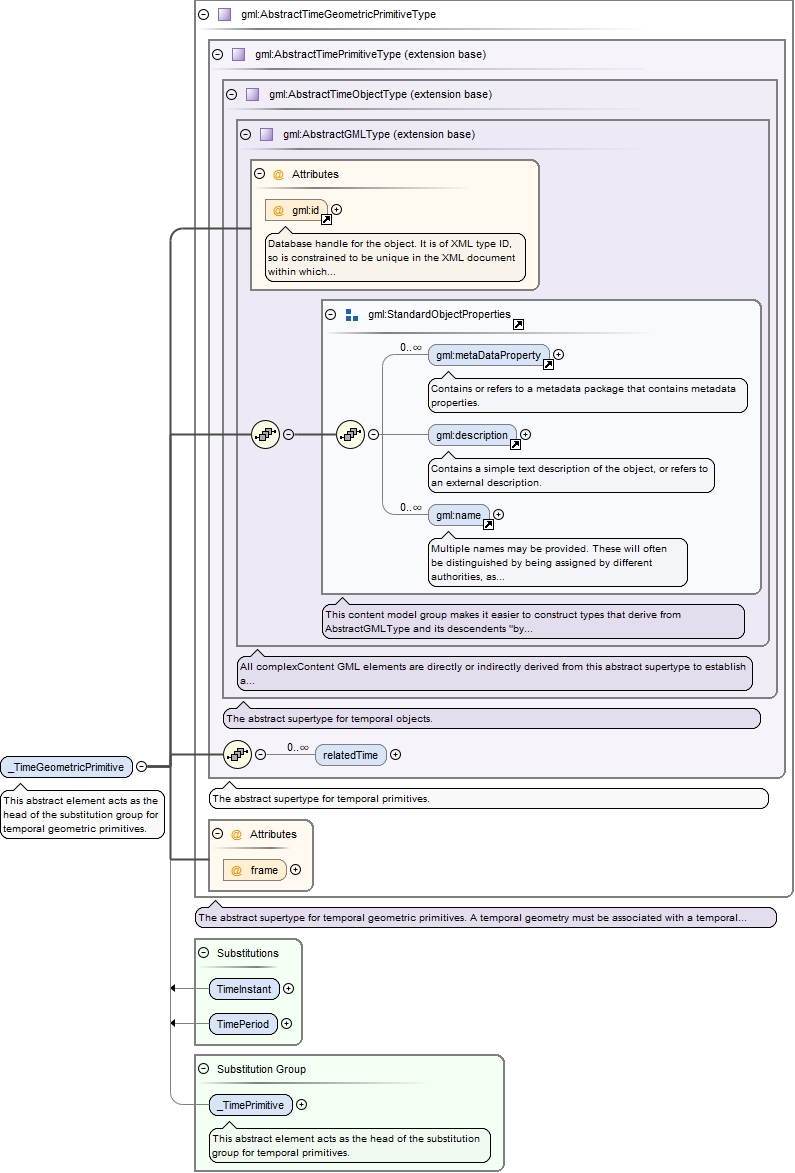The width and height of the screenshot is (795, 1173).
Task: Click the gml:AbstractTimeGeometricPrimitiveType title text
Action: click(x=339, y=14)
